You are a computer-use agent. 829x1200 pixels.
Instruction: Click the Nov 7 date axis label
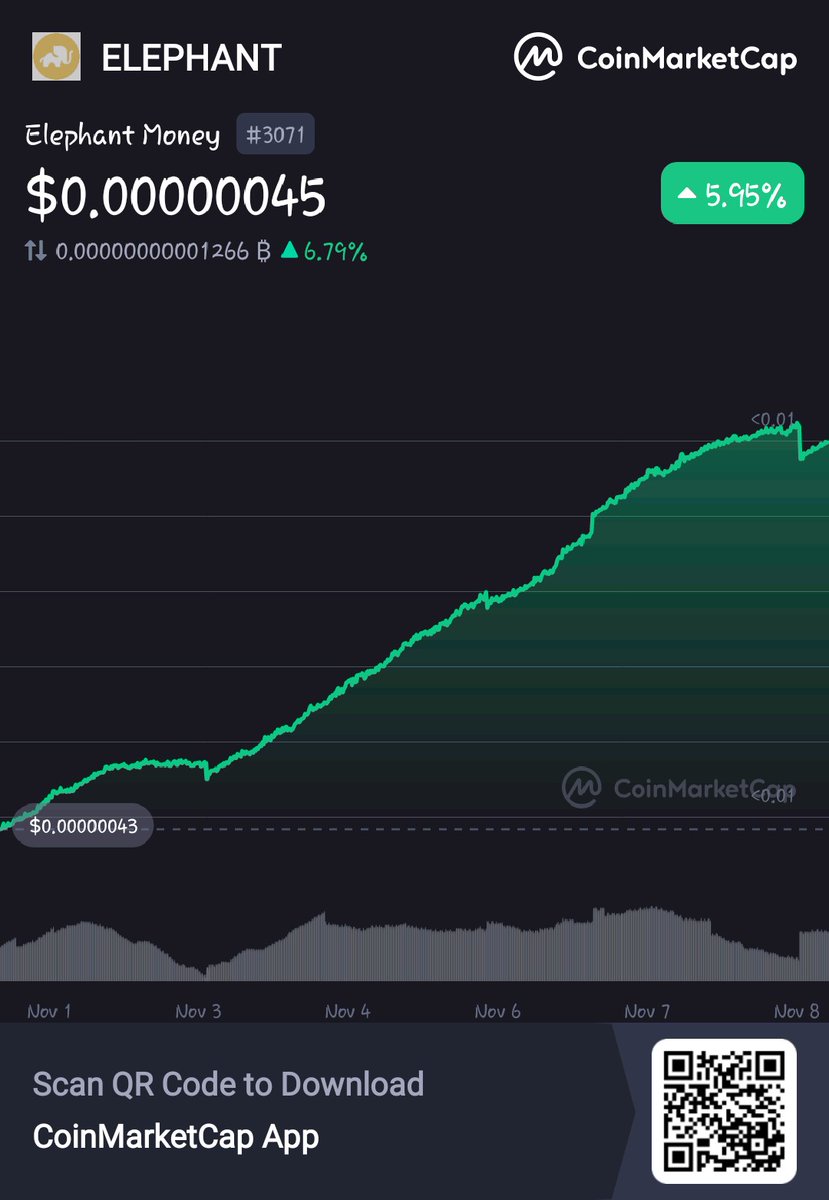[x=647, y=1011]
